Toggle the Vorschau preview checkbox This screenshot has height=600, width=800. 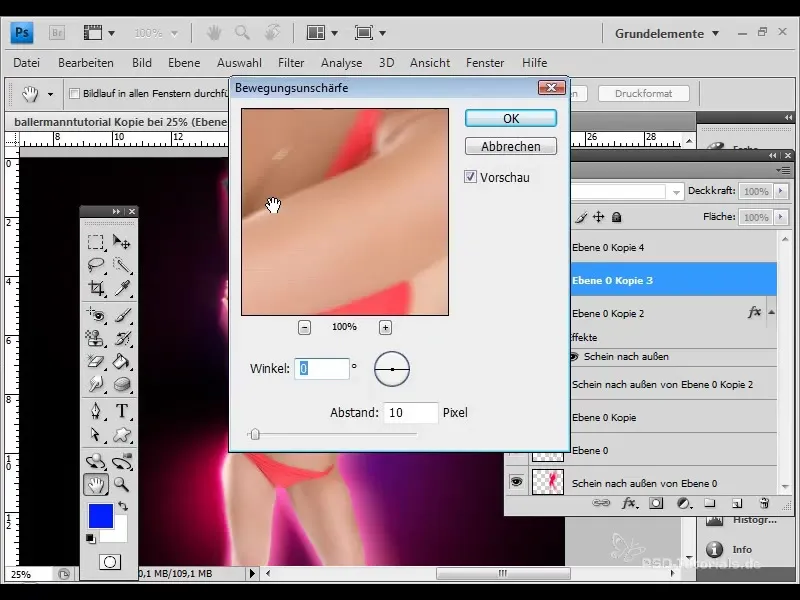click(470, 177)
